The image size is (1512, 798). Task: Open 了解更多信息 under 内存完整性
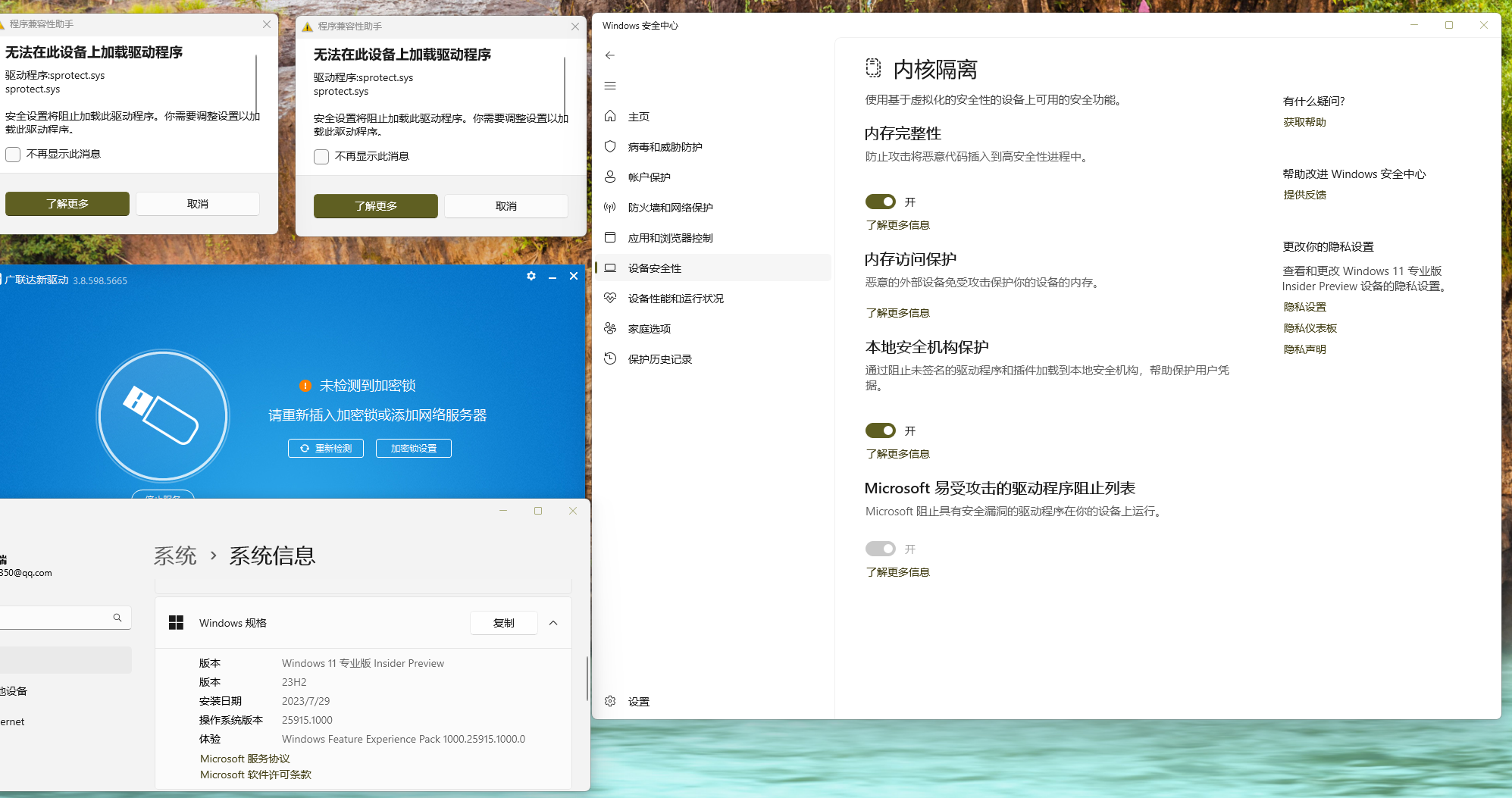point(897,225)
